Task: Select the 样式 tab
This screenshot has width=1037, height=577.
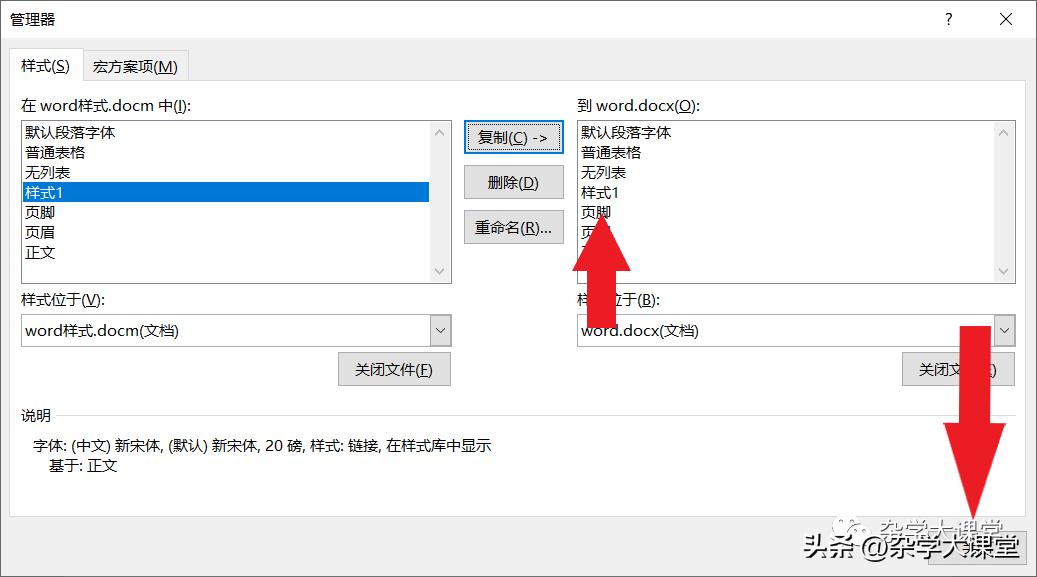Action: point(45,65)
